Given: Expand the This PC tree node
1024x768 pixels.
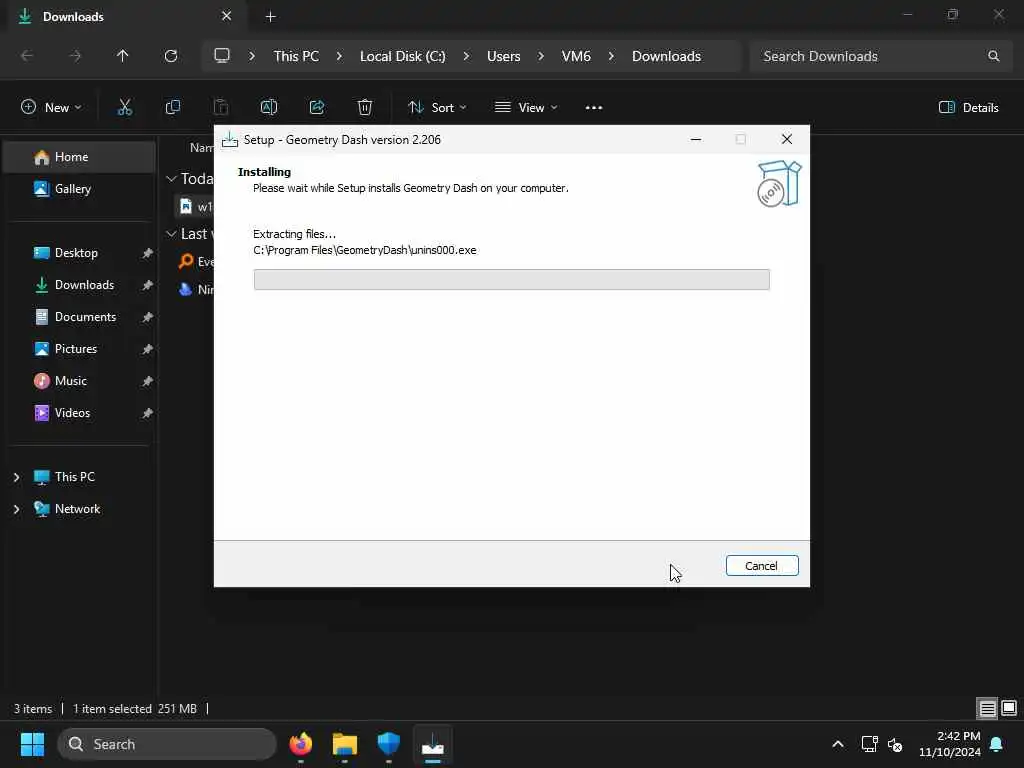Looking at the screenshot, I should point(16,477).
